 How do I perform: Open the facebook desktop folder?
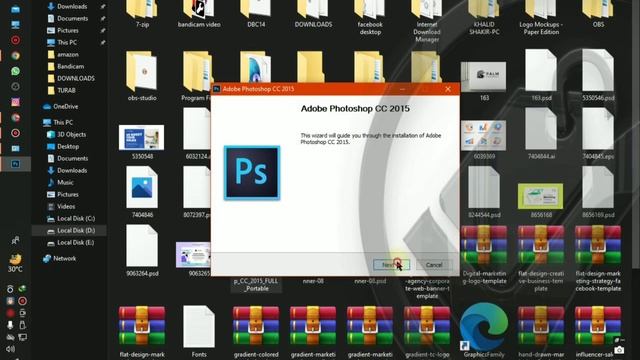[x=370, y=18]
